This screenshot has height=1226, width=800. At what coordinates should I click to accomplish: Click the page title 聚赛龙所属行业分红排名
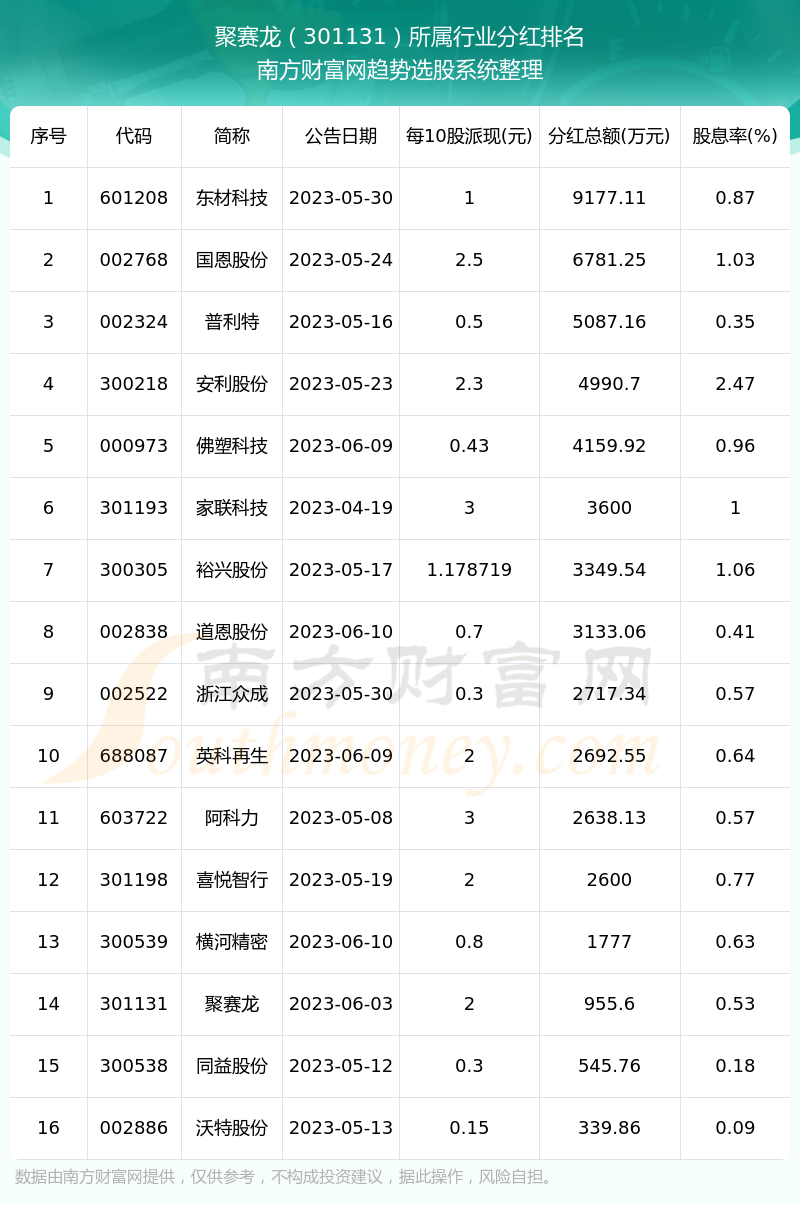coord(400,37)
